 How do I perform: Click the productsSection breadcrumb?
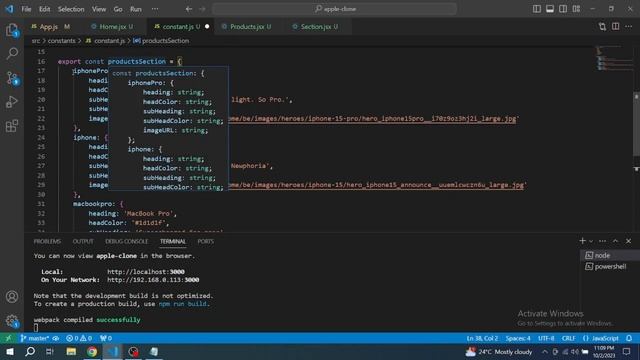pos(161,41)
